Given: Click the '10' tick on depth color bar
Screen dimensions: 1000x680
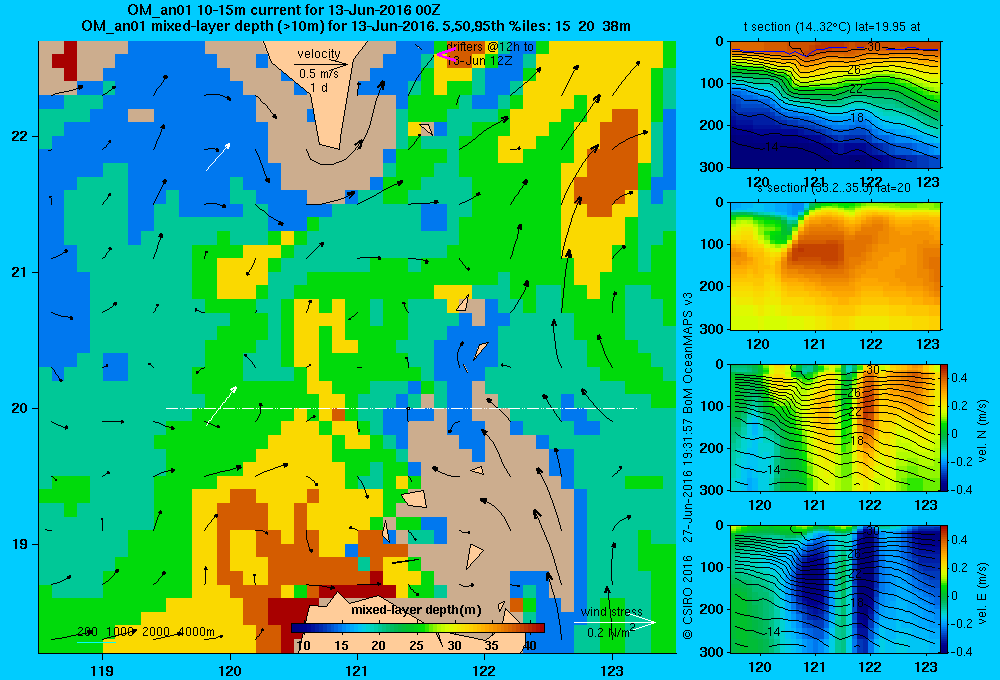Looking at the screenshot, I should (304, 646).
